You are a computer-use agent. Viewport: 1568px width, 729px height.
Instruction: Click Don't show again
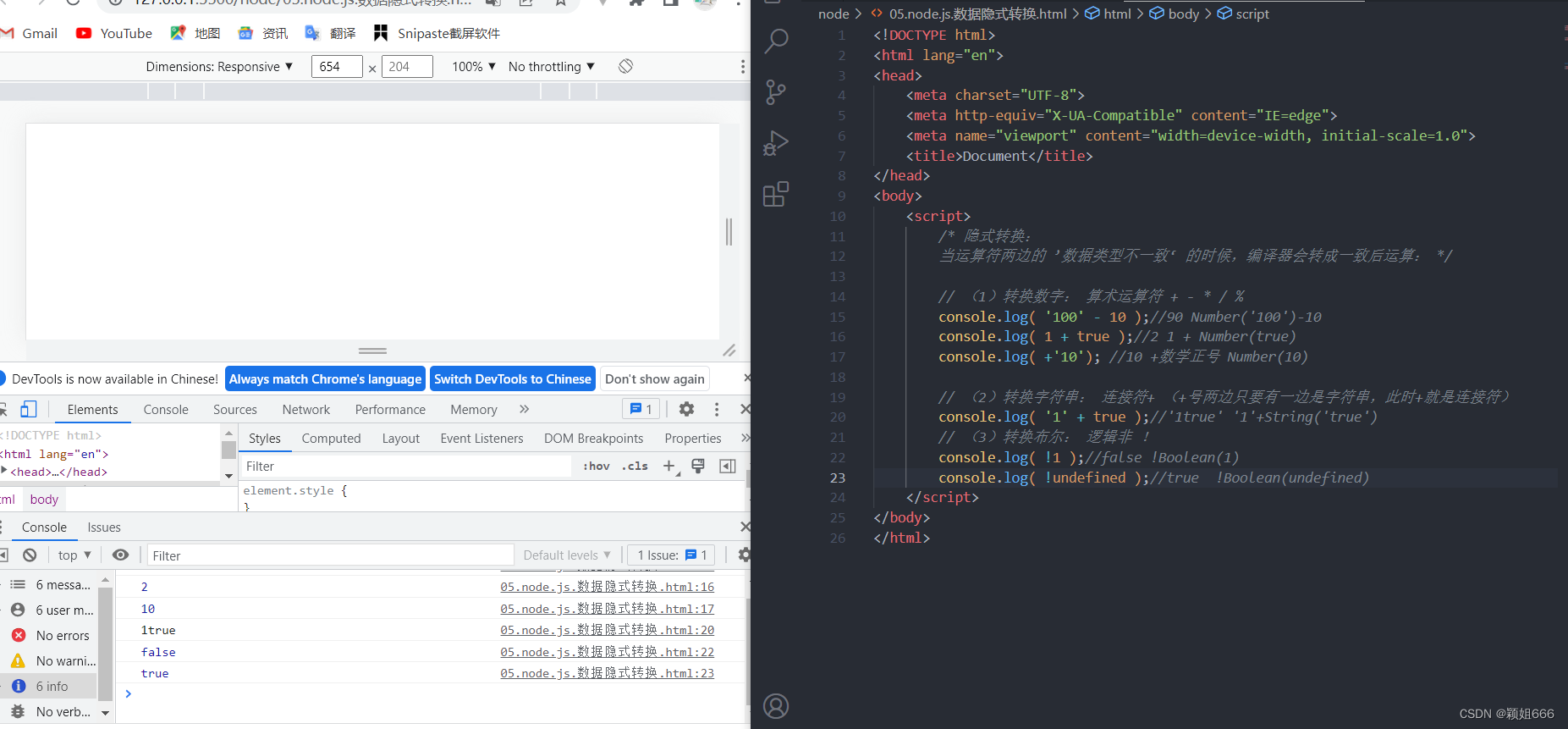point(655,378)
